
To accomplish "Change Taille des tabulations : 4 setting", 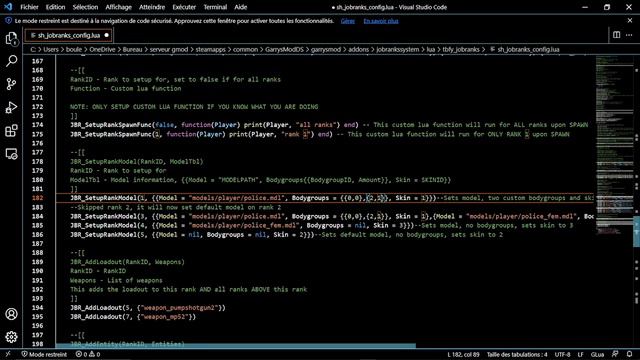I will (x=517, y=354).
